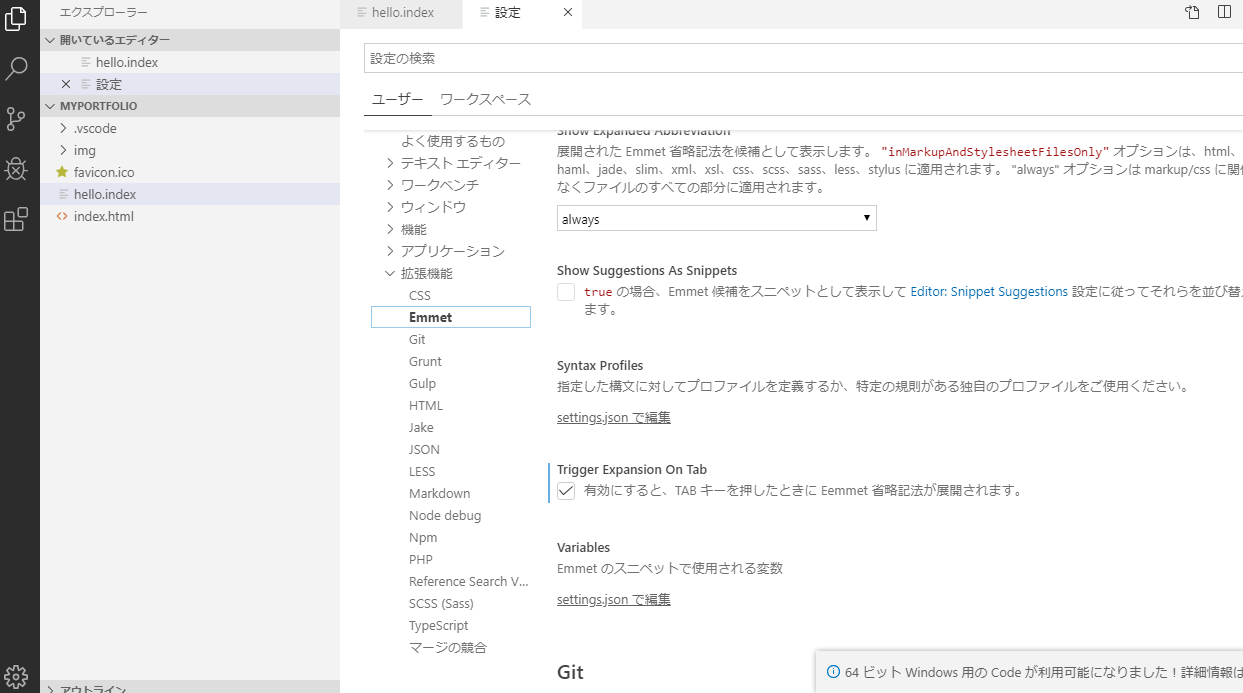Open the Search view in the activity bar
The width and height of the screenshot is (1243, 693).
tap(16, 68)
